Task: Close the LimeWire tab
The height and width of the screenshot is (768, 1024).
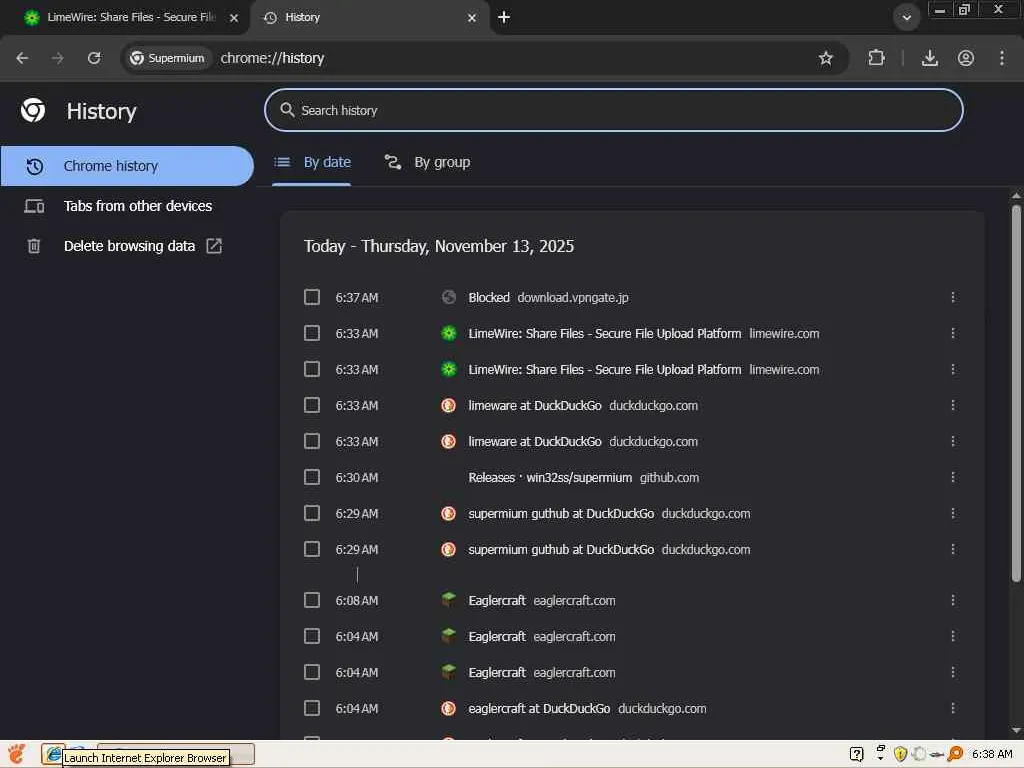Action: point(234,18)
